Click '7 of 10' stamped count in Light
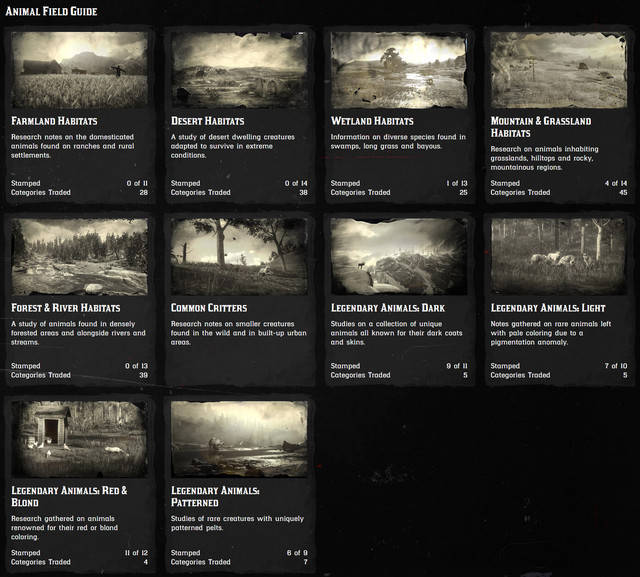Screen dimensions: 640x577 (616, 366)
